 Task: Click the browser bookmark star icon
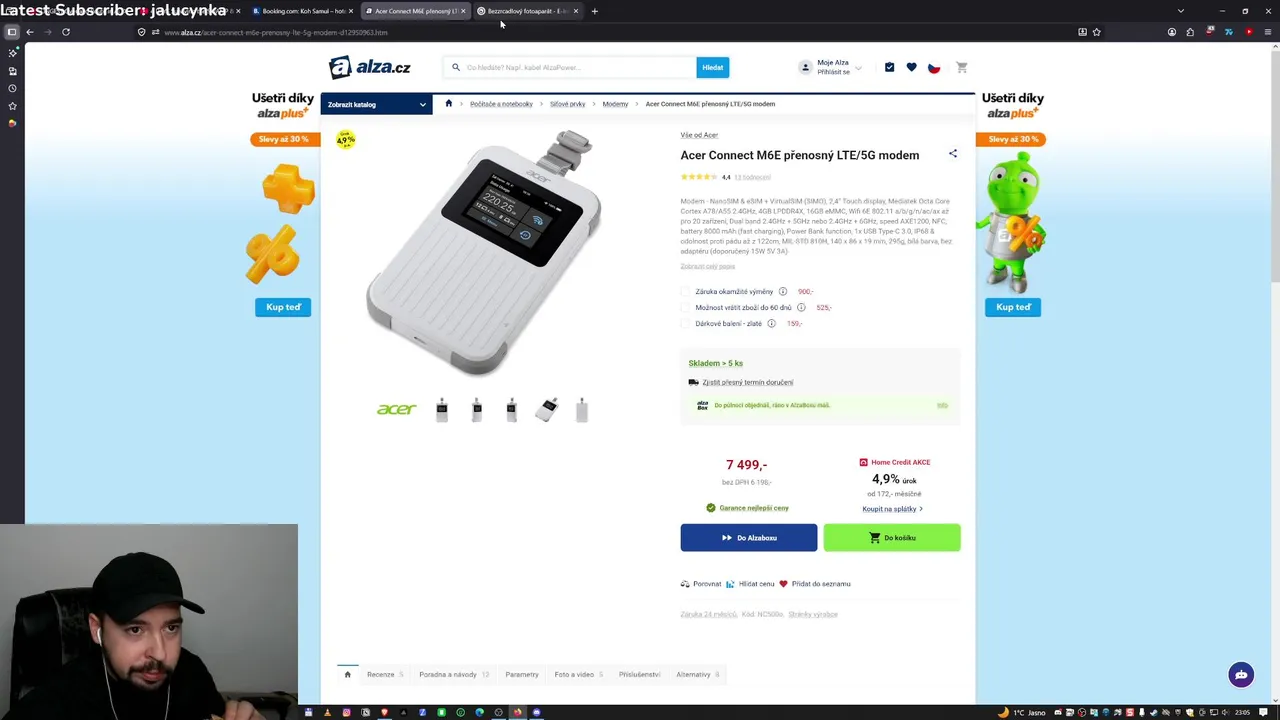pos(1097,32)
